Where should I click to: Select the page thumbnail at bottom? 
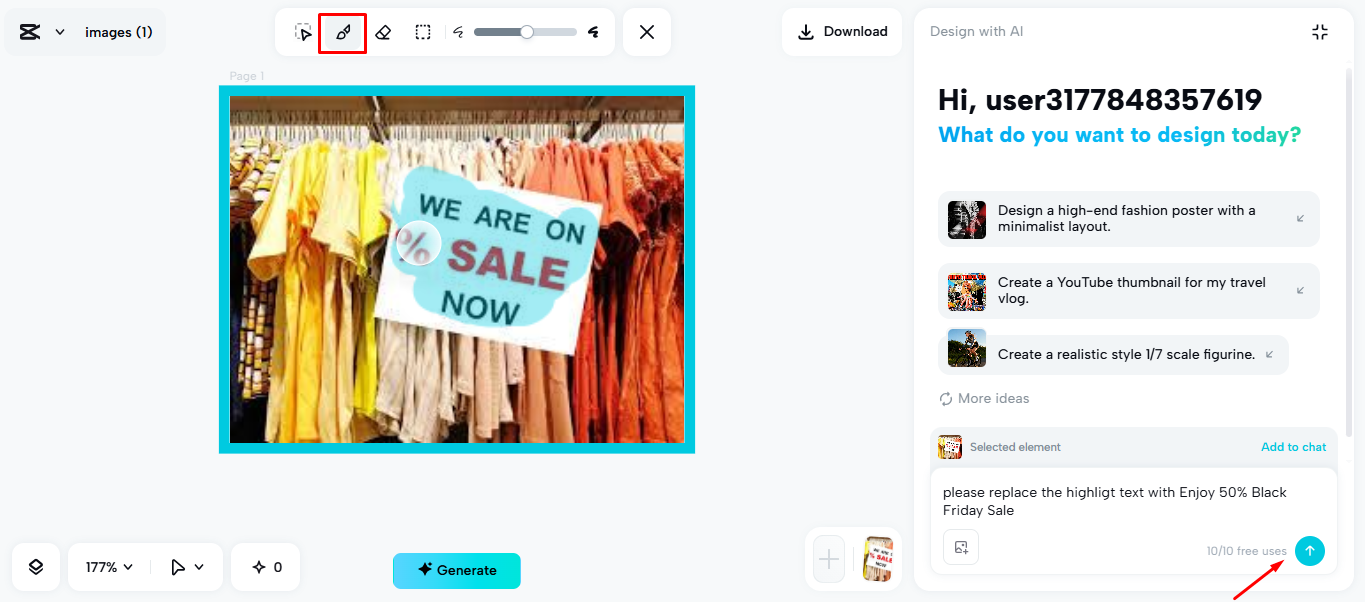point(878,559)
